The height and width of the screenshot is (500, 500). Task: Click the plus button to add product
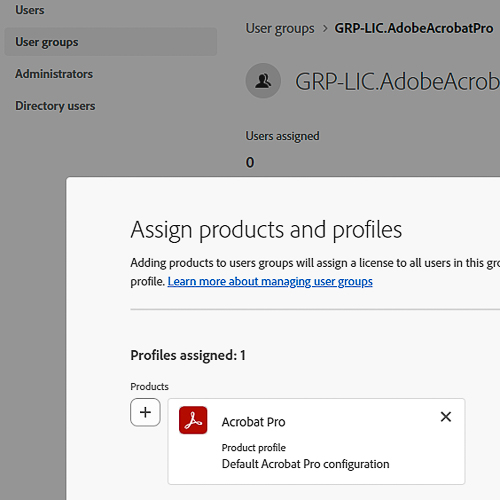tap(145, 412)
